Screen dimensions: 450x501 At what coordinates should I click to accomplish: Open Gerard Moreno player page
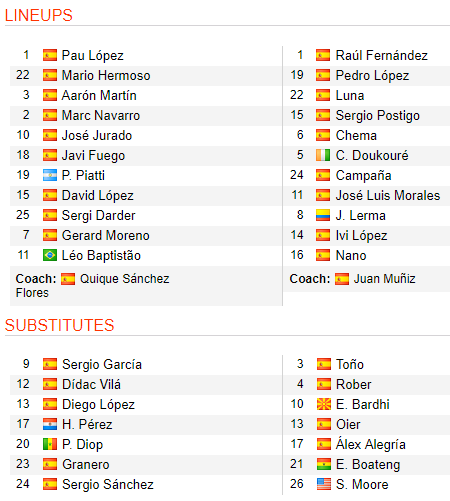[106, 236]
